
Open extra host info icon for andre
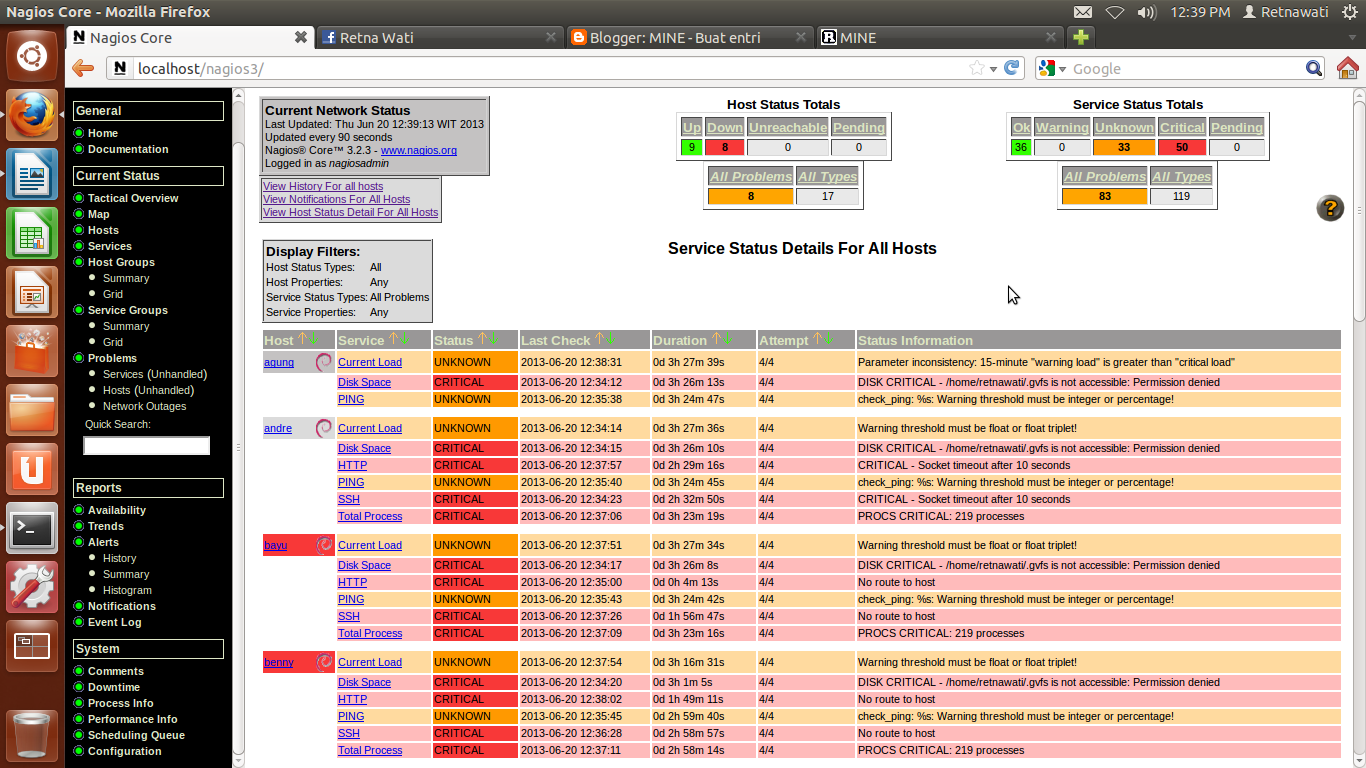(324, 428)
